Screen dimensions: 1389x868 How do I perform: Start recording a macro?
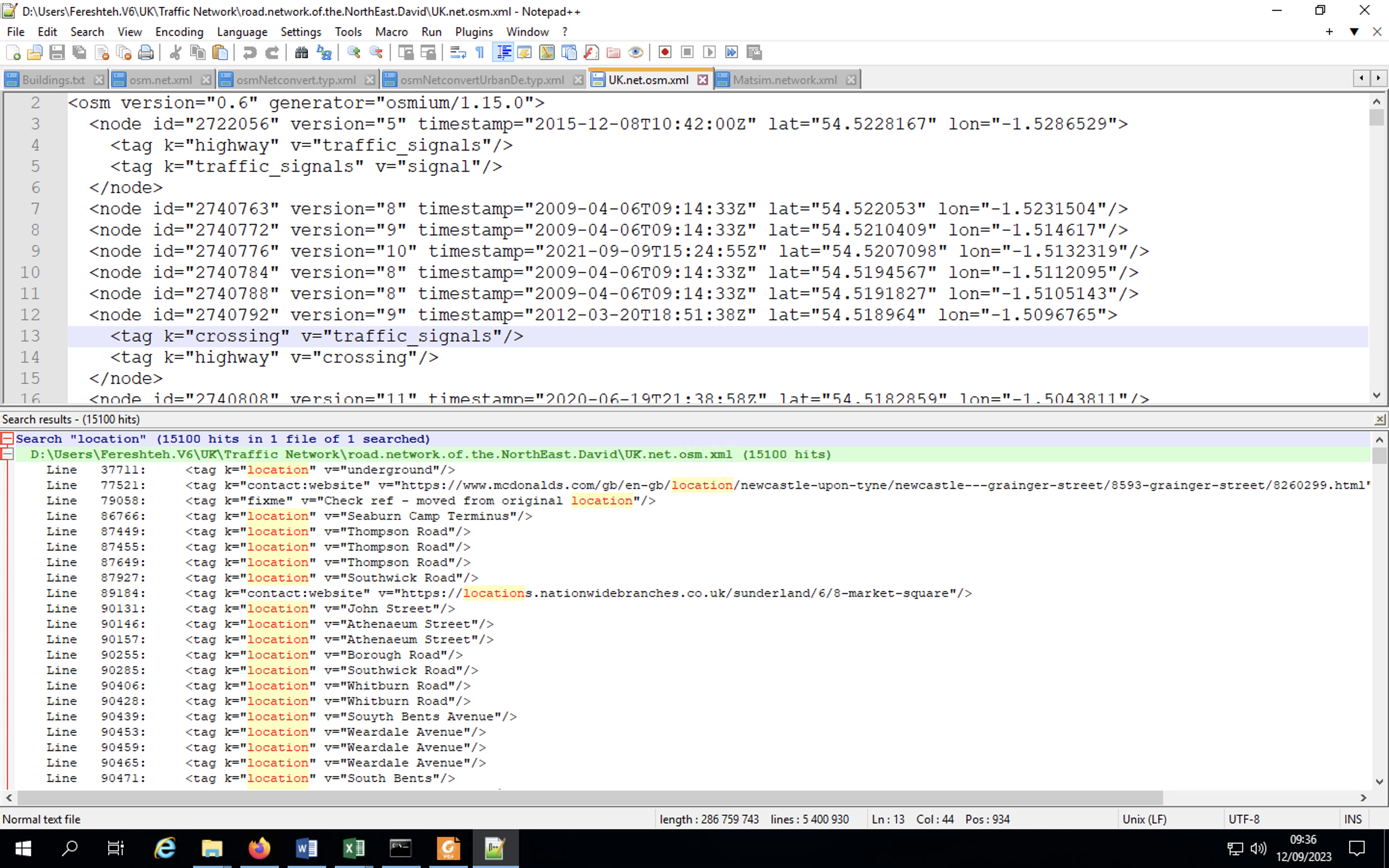665,52
